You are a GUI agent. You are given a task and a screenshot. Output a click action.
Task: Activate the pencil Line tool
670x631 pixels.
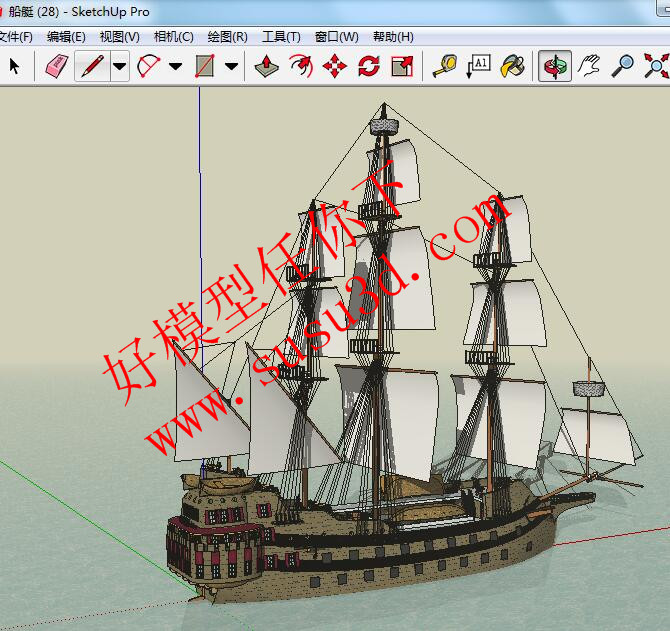click(x=92, y=66)
